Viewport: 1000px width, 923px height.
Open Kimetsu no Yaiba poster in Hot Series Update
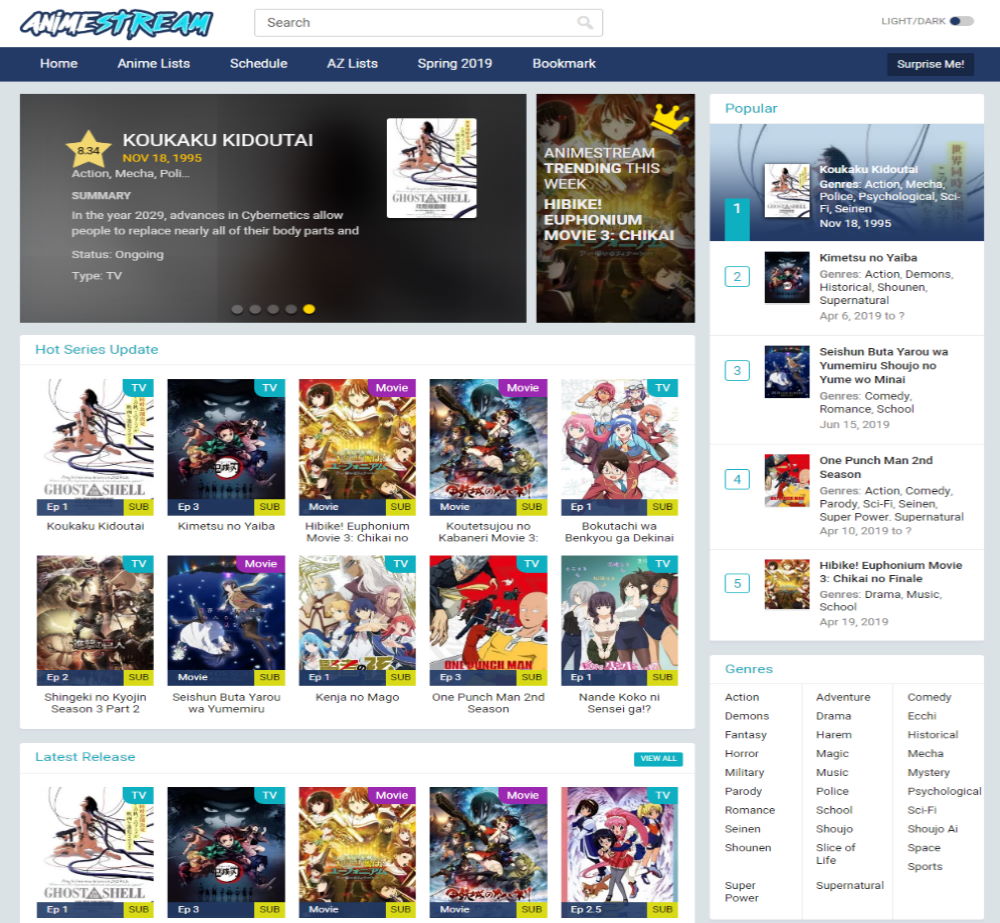(x=226, y=447)
